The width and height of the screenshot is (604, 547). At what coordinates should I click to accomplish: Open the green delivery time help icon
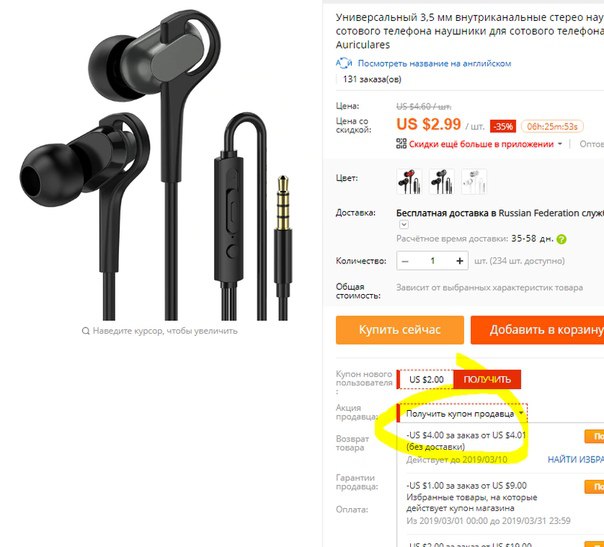click(562, 239)
